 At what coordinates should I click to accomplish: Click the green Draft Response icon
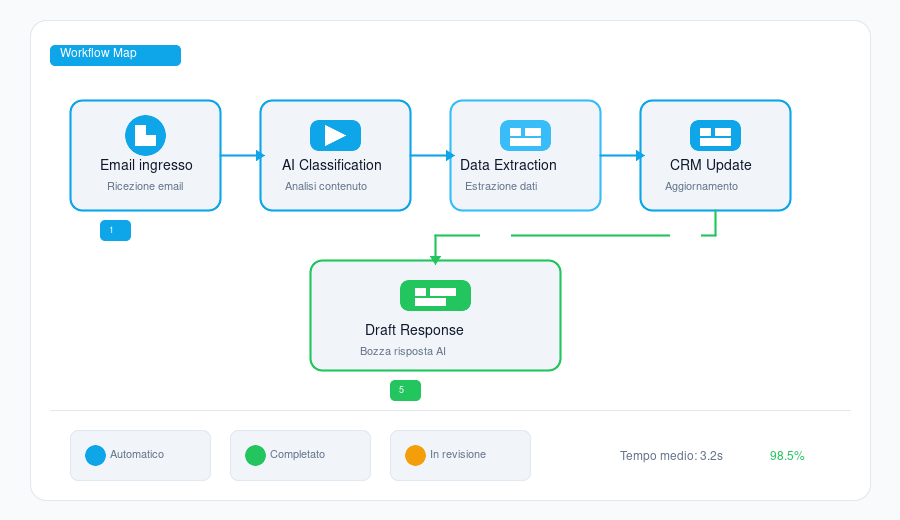click(x=435, y=296)
